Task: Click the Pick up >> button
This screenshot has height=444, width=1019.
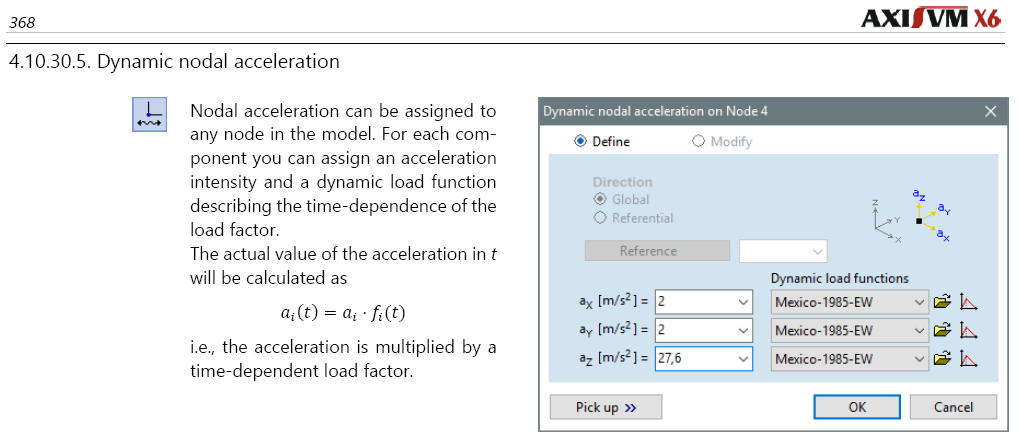Action: (x=605, y=407)
